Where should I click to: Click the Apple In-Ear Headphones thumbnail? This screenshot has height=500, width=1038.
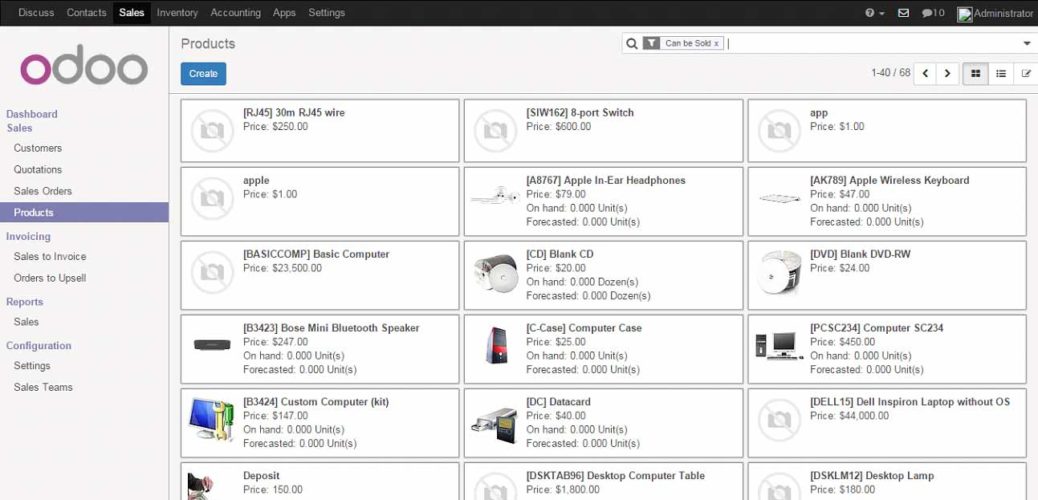(496, 195)
